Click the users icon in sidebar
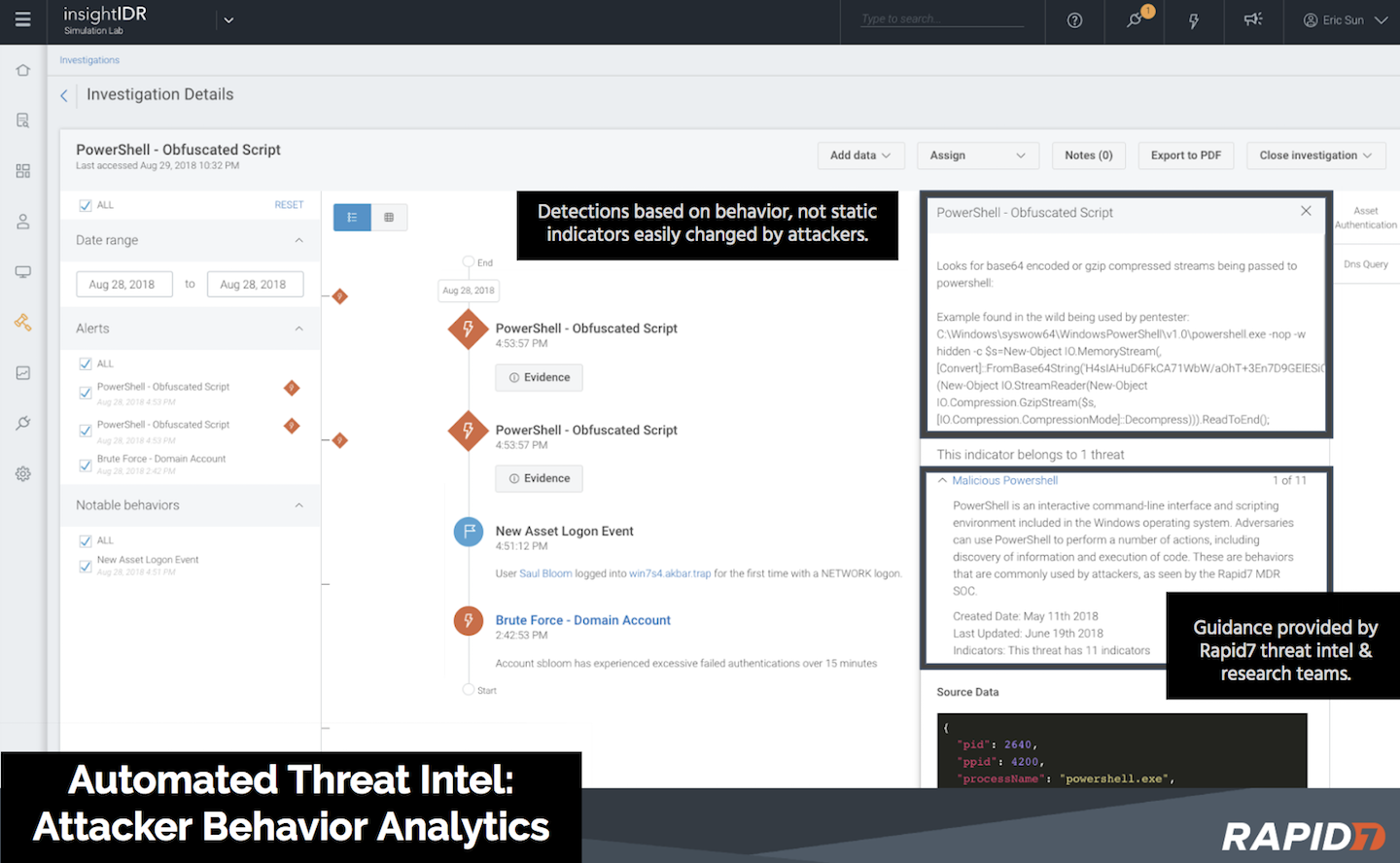 [x=22, y=222]
